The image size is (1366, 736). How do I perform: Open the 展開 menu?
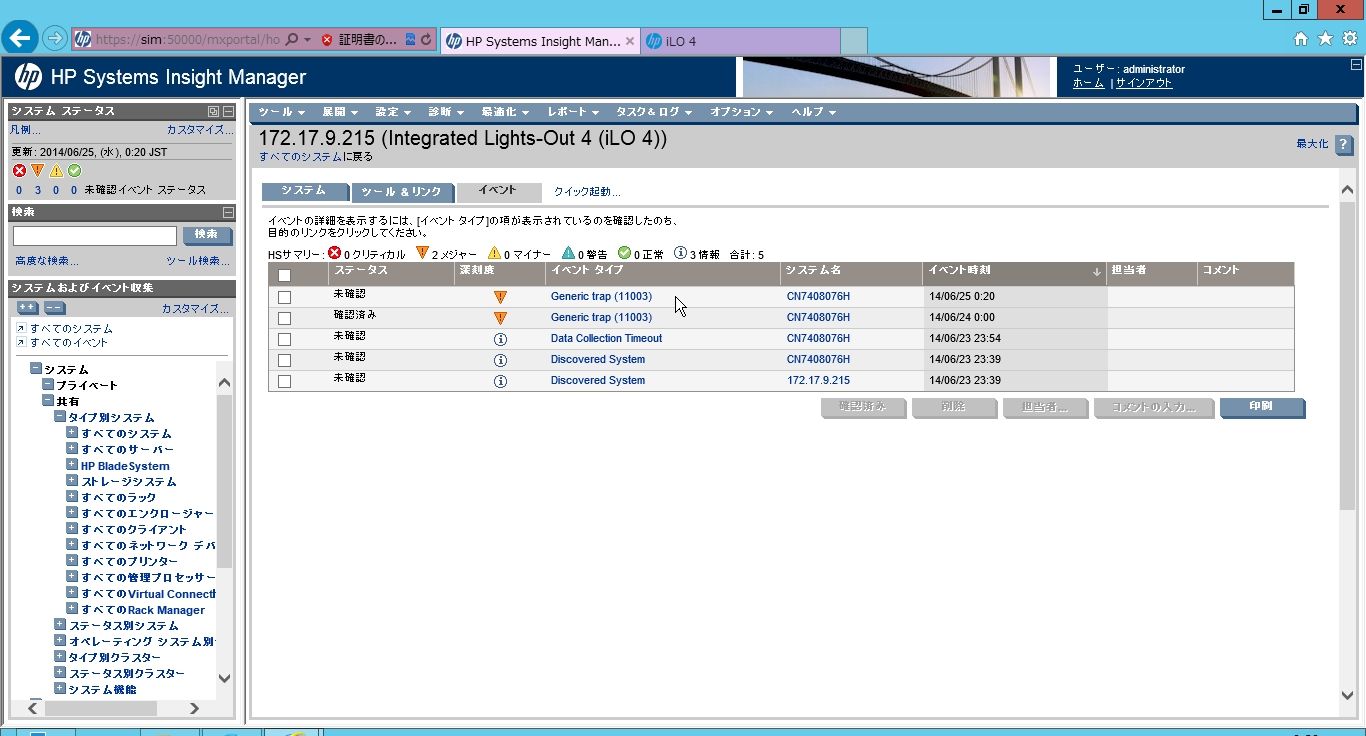coord(340,112)
